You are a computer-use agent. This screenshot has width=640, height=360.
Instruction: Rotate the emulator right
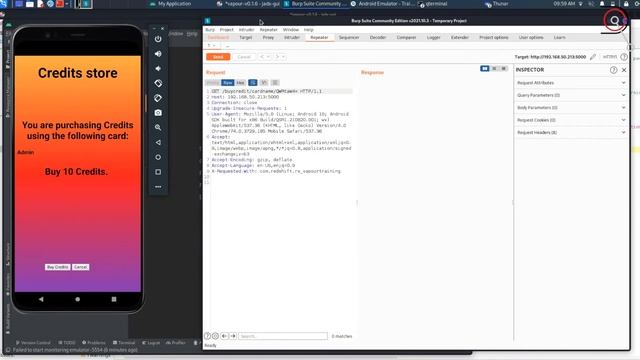tap(158, 98)
